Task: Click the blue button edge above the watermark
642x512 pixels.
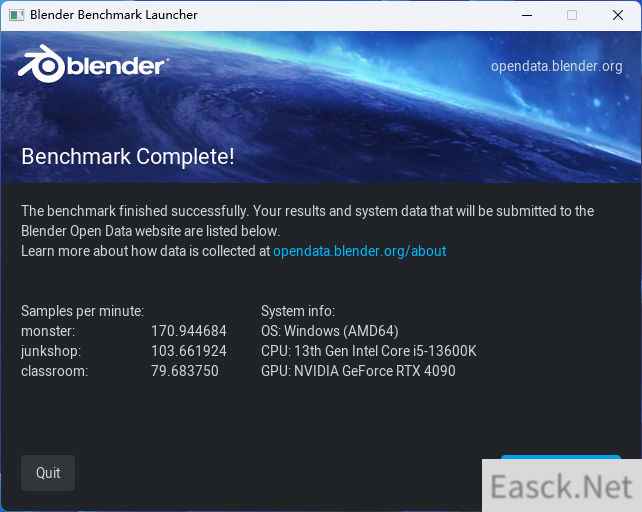Action: pos(560,456)
